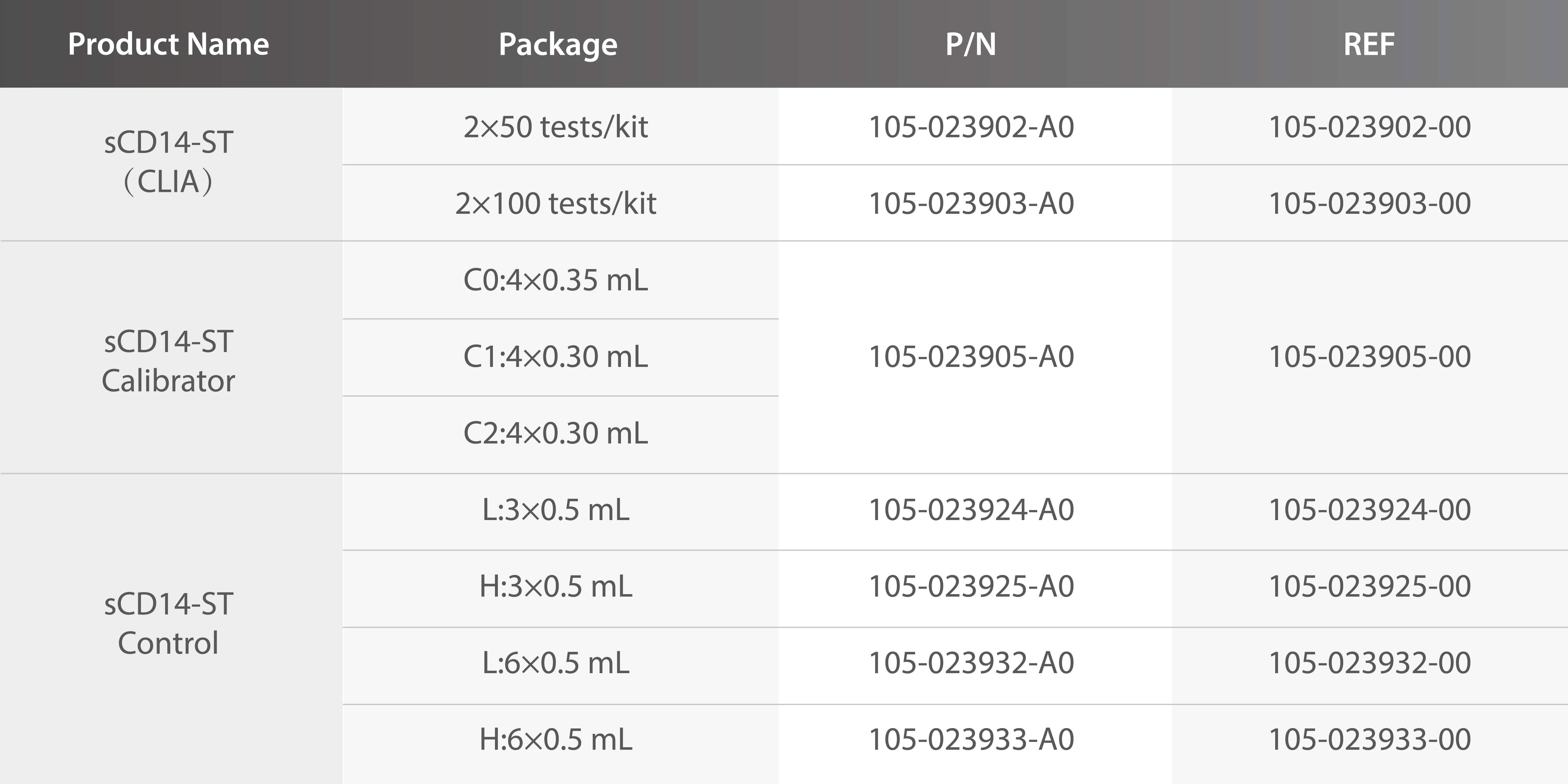Click part number 105-023902-A0
Screen dimensions: 1568x784
tap(971, 127)
